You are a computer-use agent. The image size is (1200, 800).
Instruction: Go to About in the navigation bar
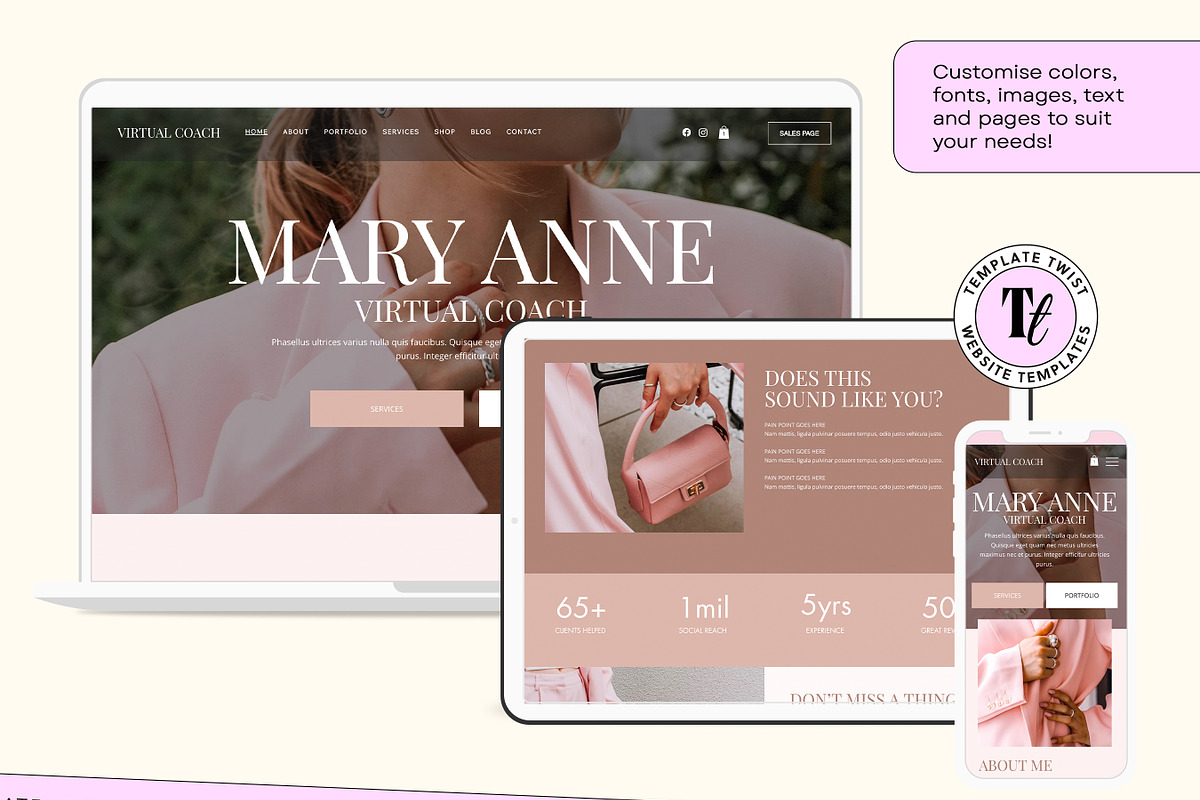pos(295,132)
